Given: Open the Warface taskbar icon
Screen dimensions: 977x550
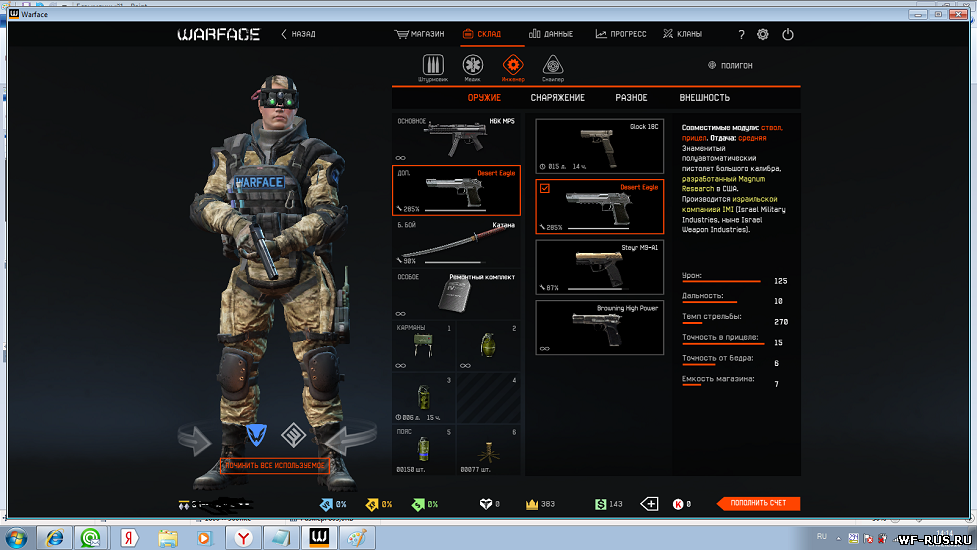Looking at the screenshot, I should coord(320,538).
